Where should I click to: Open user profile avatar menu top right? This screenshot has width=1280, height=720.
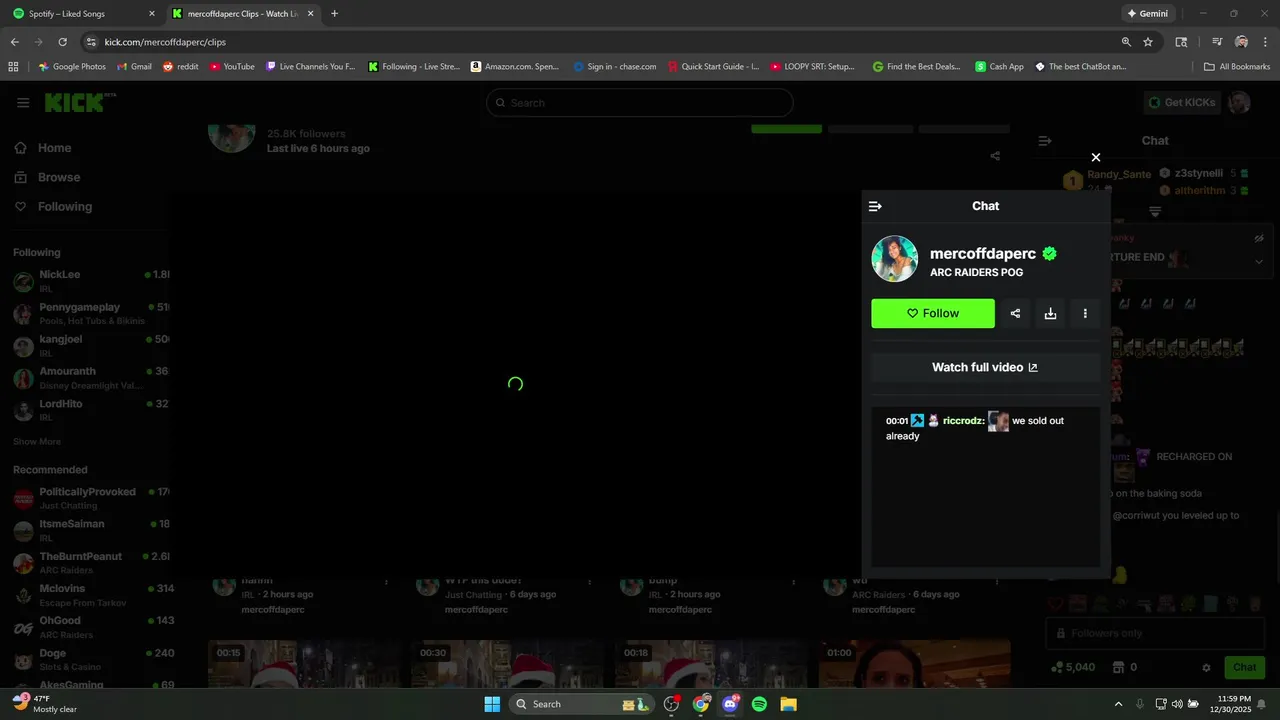click(x=1239, y=102)
